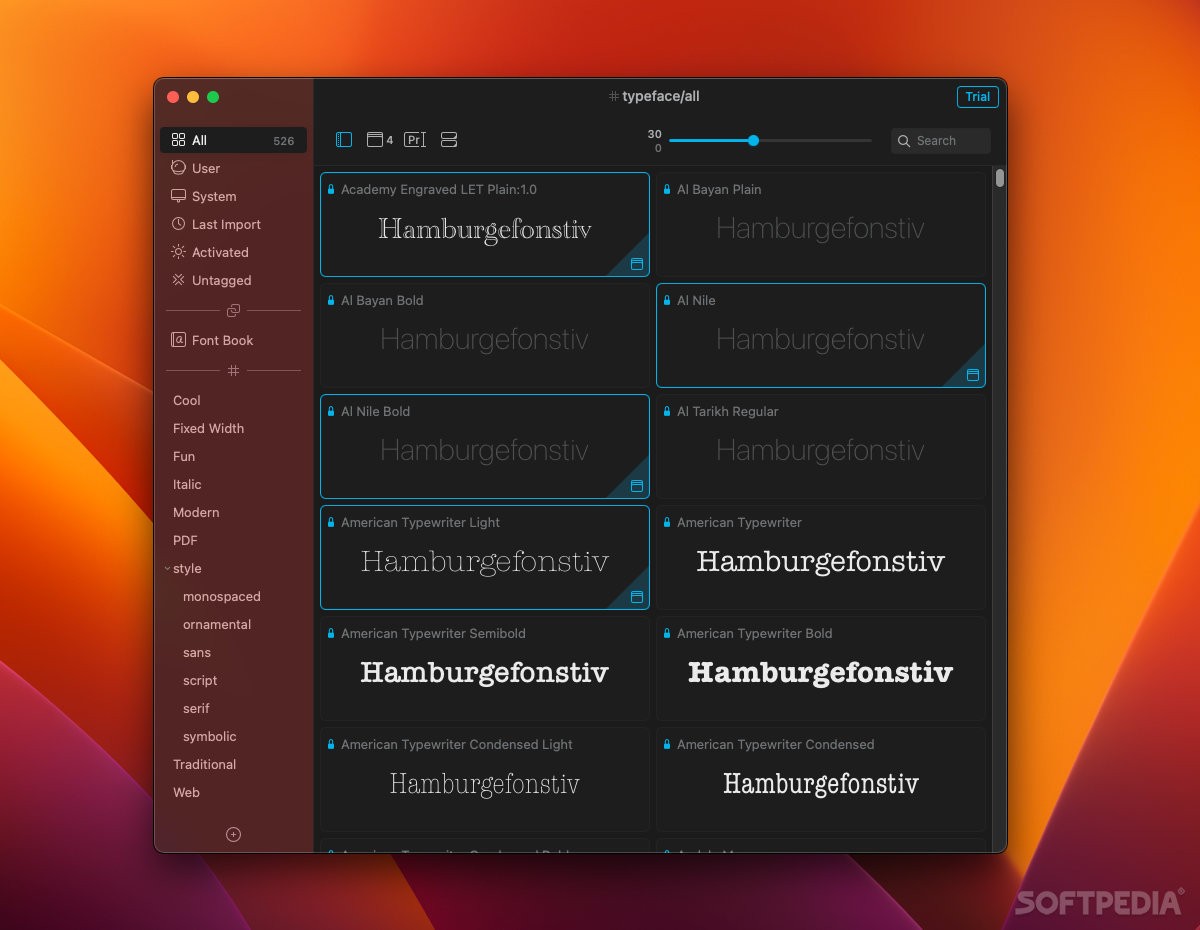Toggle the sidebar panel icon
The height and width of the screenshot is (930, 1200).
click(x=344, y=140)
